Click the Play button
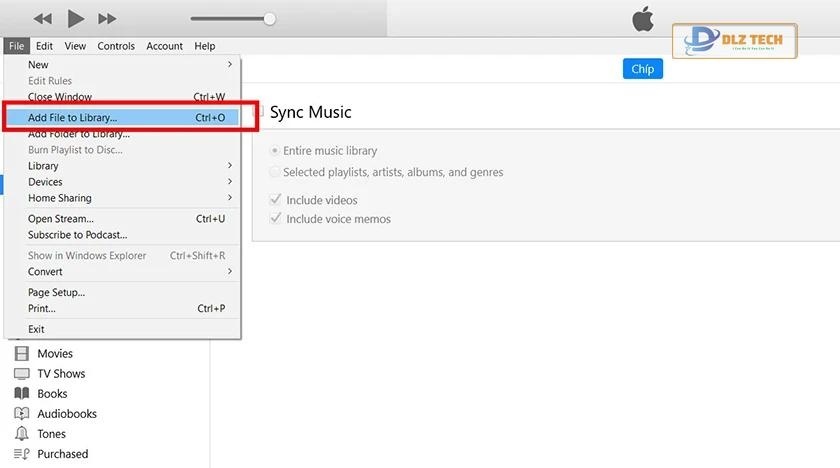Screen dimensions: 840x468 [x=76, y=18]
